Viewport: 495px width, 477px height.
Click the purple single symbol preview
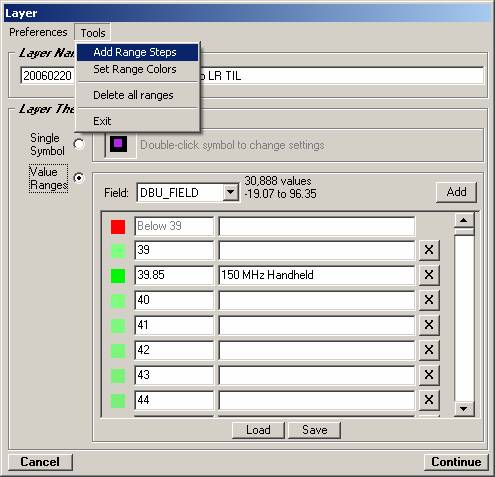(118, 144)
